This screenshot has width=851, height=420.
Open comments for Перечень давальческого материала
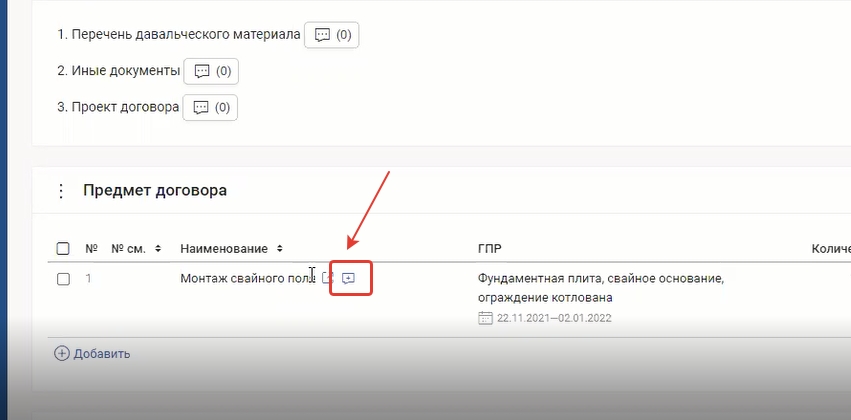[x=331, y=35]
